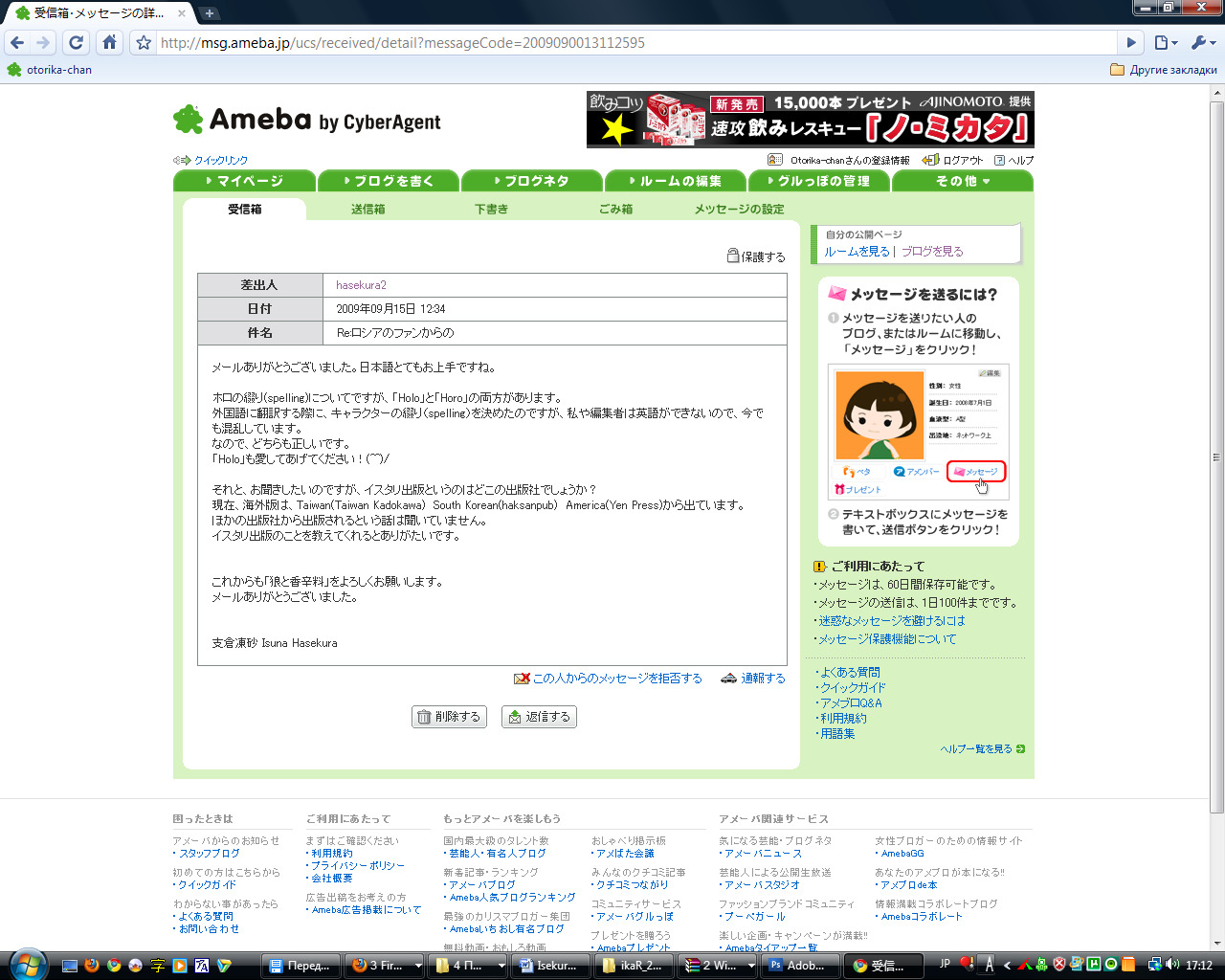The width and height of the screenshot is (1225, 980).
Task: Open the wrench settings menu
Action: click(x=1202, y=42)
